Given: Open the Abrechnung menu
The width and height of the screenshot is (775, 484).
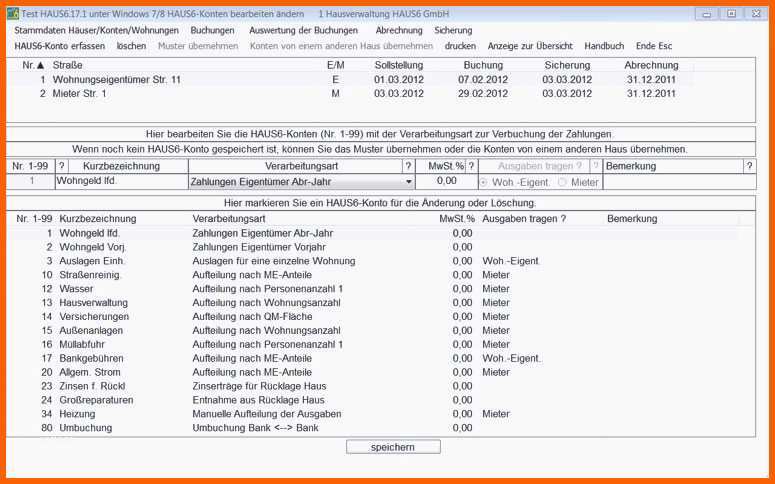Looking at the screenshot, I should tap(398, 30).
